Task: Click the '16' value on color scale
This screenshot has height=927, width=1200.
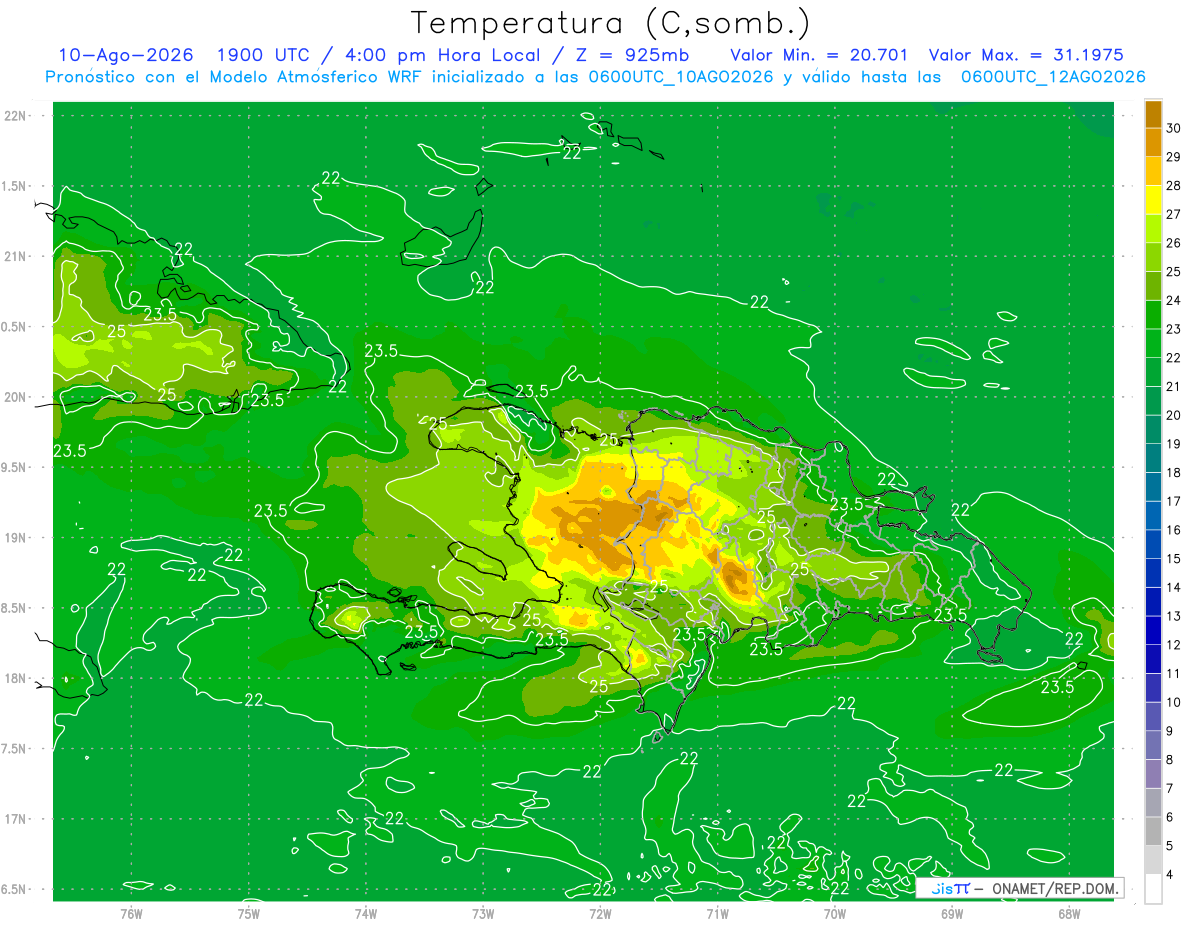Action: click(1173, 530)
